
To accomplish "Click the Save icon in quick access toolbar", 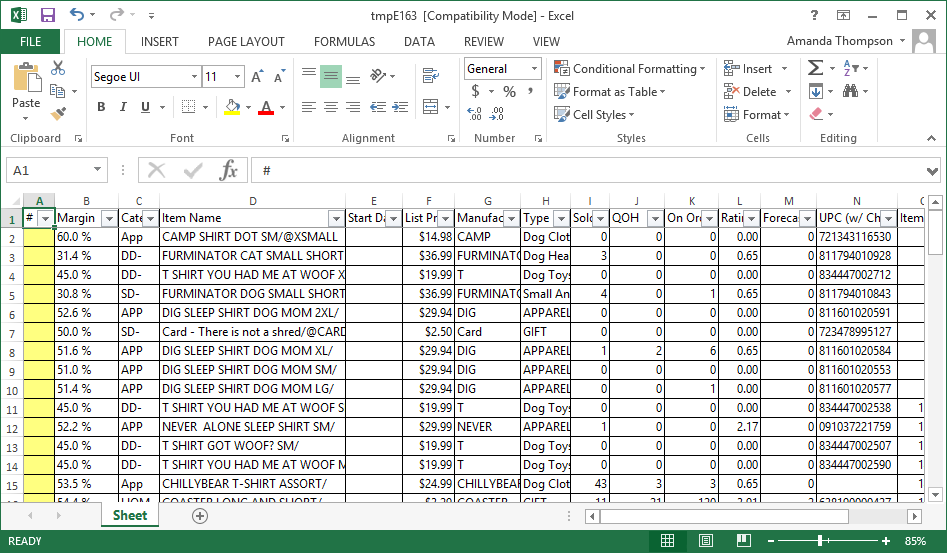I will click(47, 15).
